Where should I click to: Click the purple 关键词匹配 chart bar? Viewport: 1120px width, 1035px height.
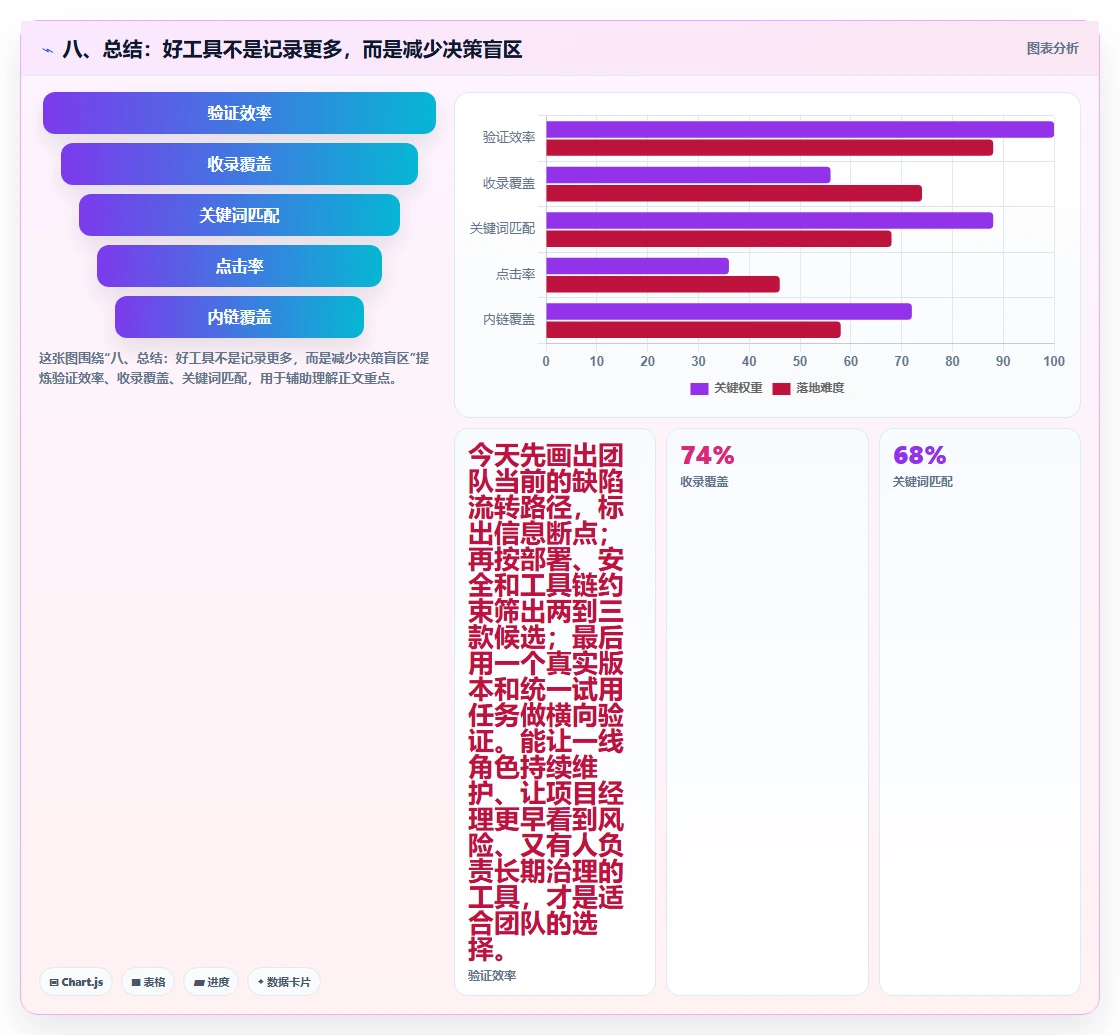769,220
